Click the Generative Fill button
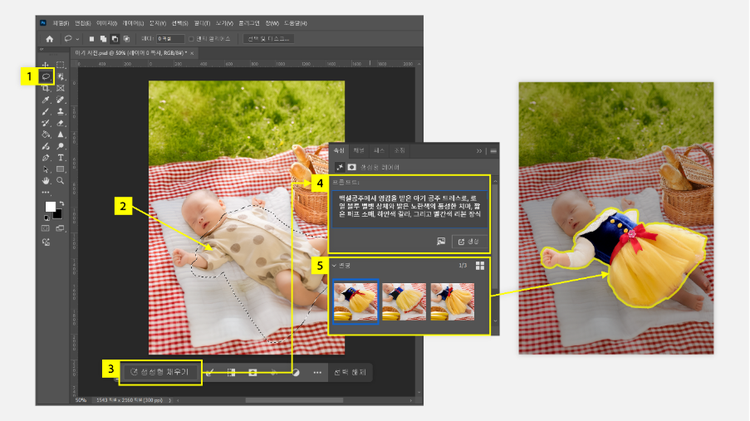The width and height of the screenshot is (750, 421). (x=160, y=372)
